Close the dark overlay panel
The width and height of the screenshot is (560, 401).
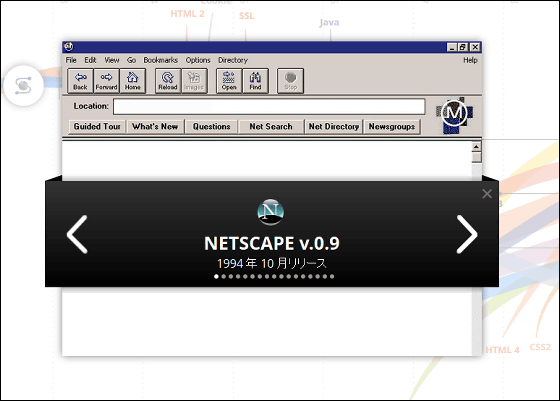tap(487, 194)
